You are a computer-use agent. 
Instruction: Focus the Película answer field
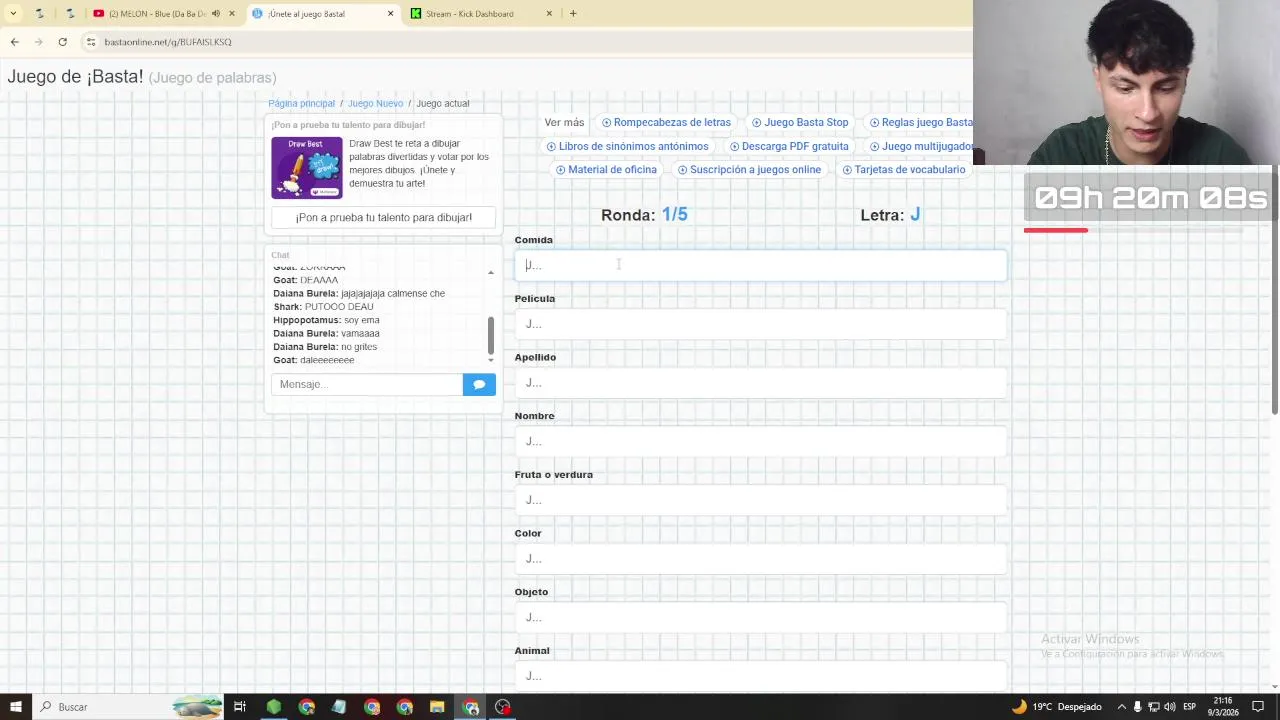[760, 324]
